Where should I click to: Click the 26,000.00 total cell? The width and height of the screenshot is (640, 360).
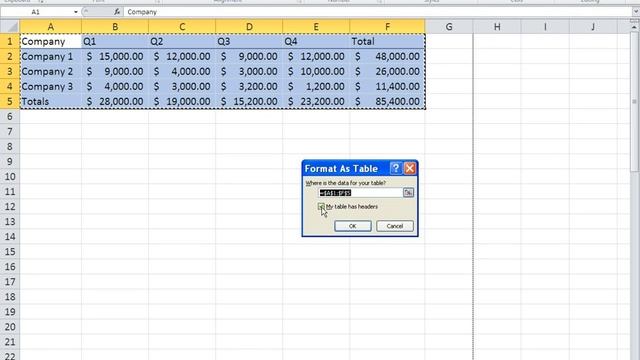coord(387,71)
